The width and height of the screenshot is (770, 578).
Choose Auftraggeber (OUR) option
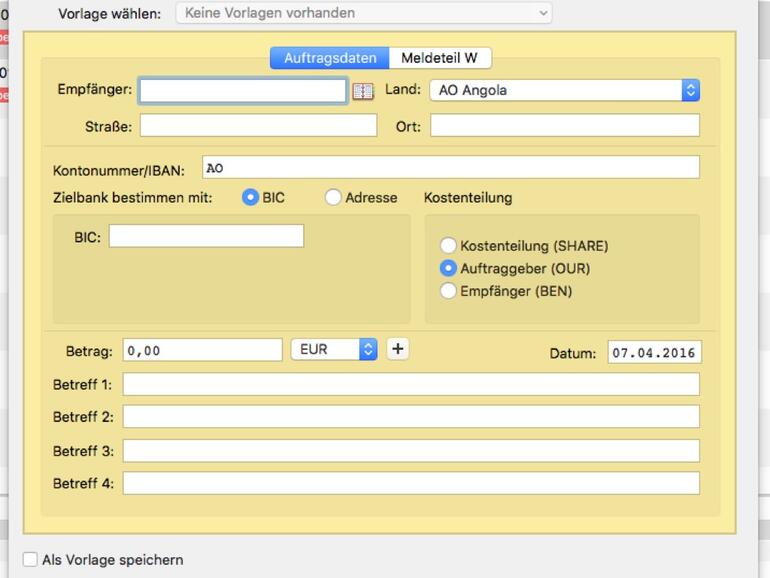point(448,268)
